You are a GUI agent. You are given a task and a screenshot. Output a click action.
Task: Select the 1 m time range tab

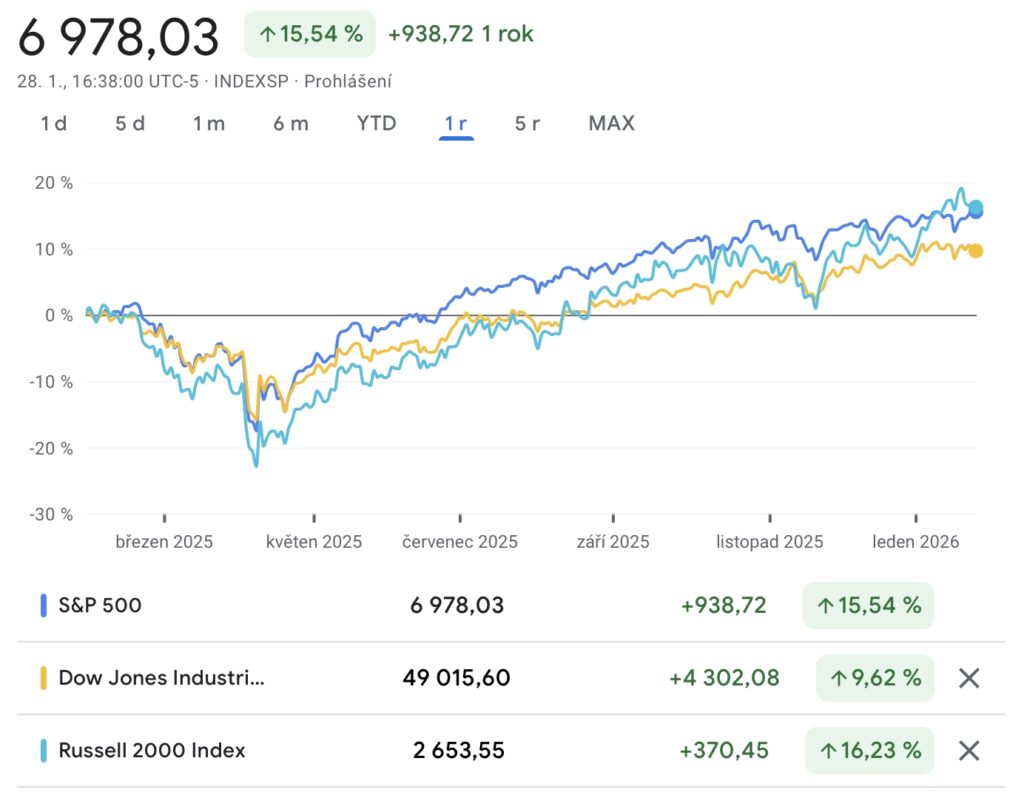209,124
